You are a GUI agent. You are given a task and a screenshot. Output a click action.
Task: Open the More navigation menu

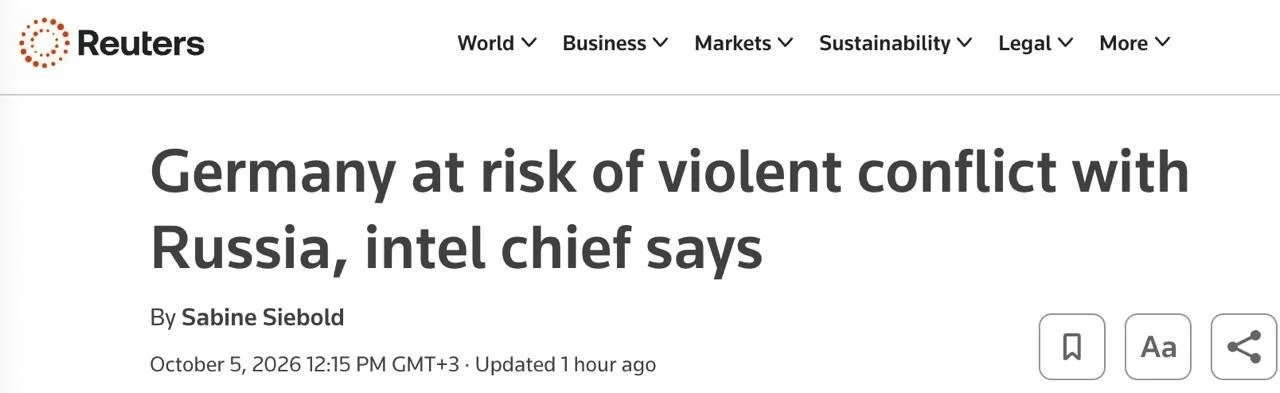(x=1123, y=43)
